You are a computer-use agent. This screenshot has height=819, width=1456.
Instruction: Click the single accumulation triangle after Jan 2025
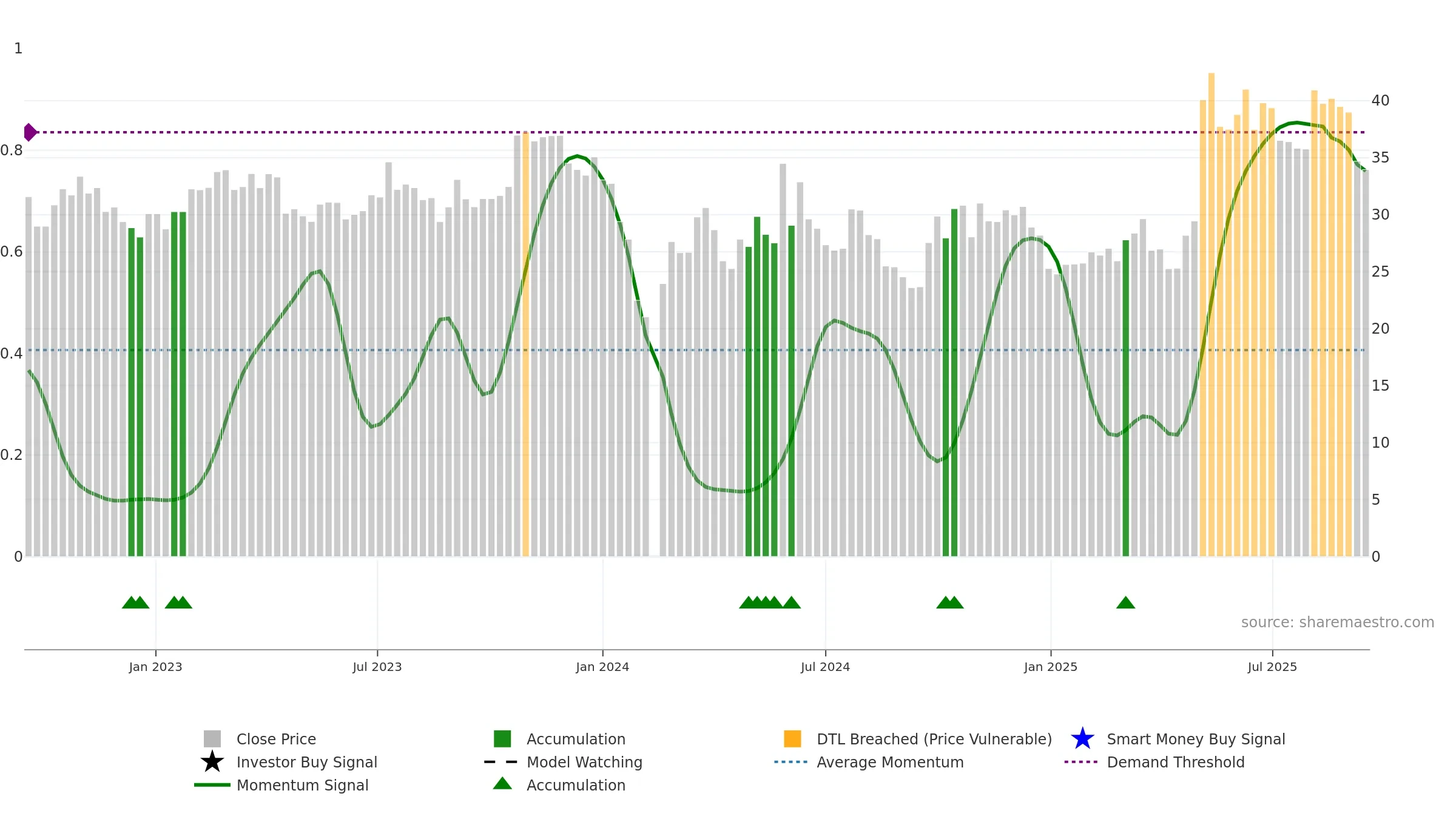1125,602
